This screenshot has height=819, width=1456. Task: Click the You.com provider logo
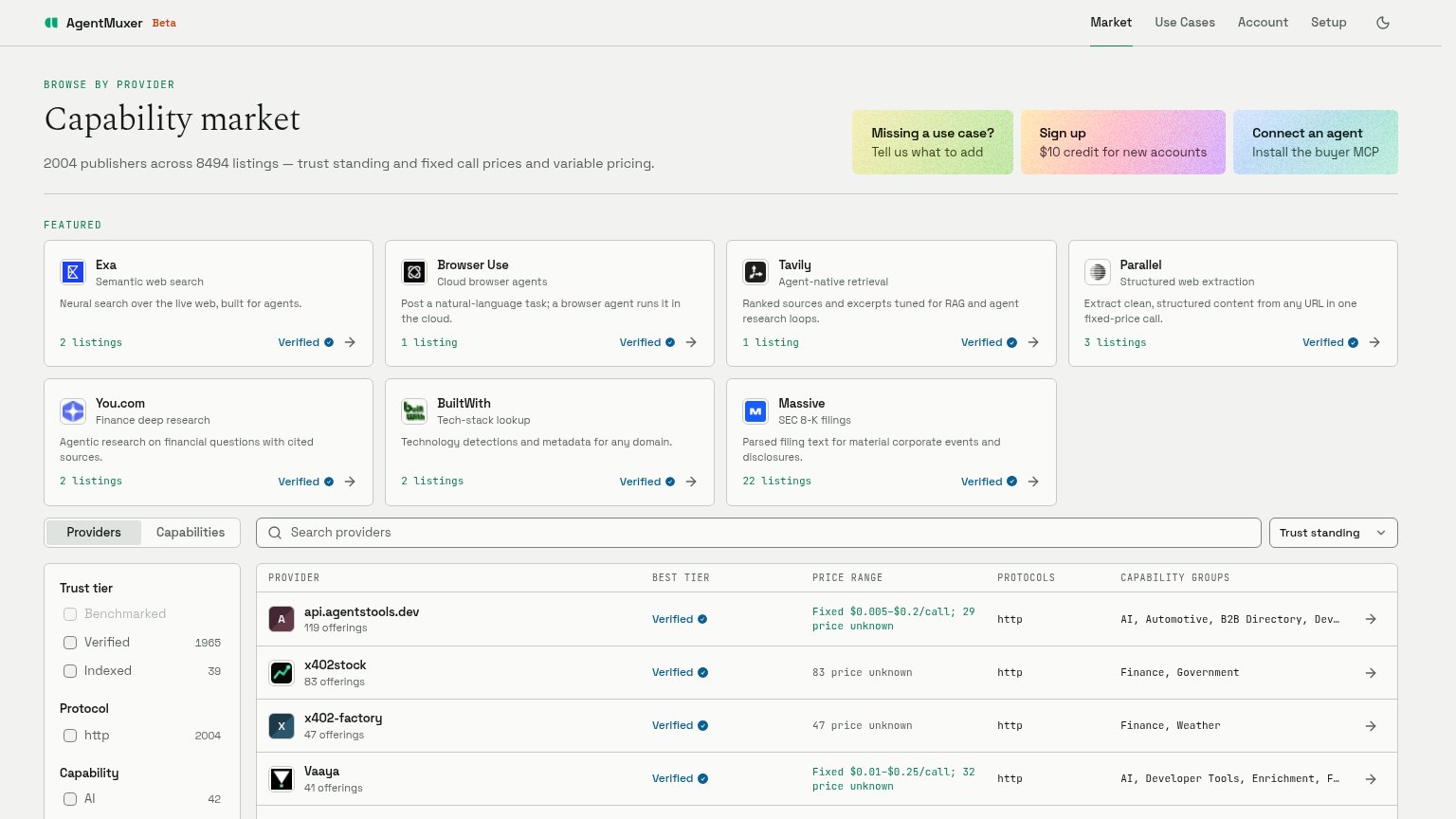[x=73, y=410]
